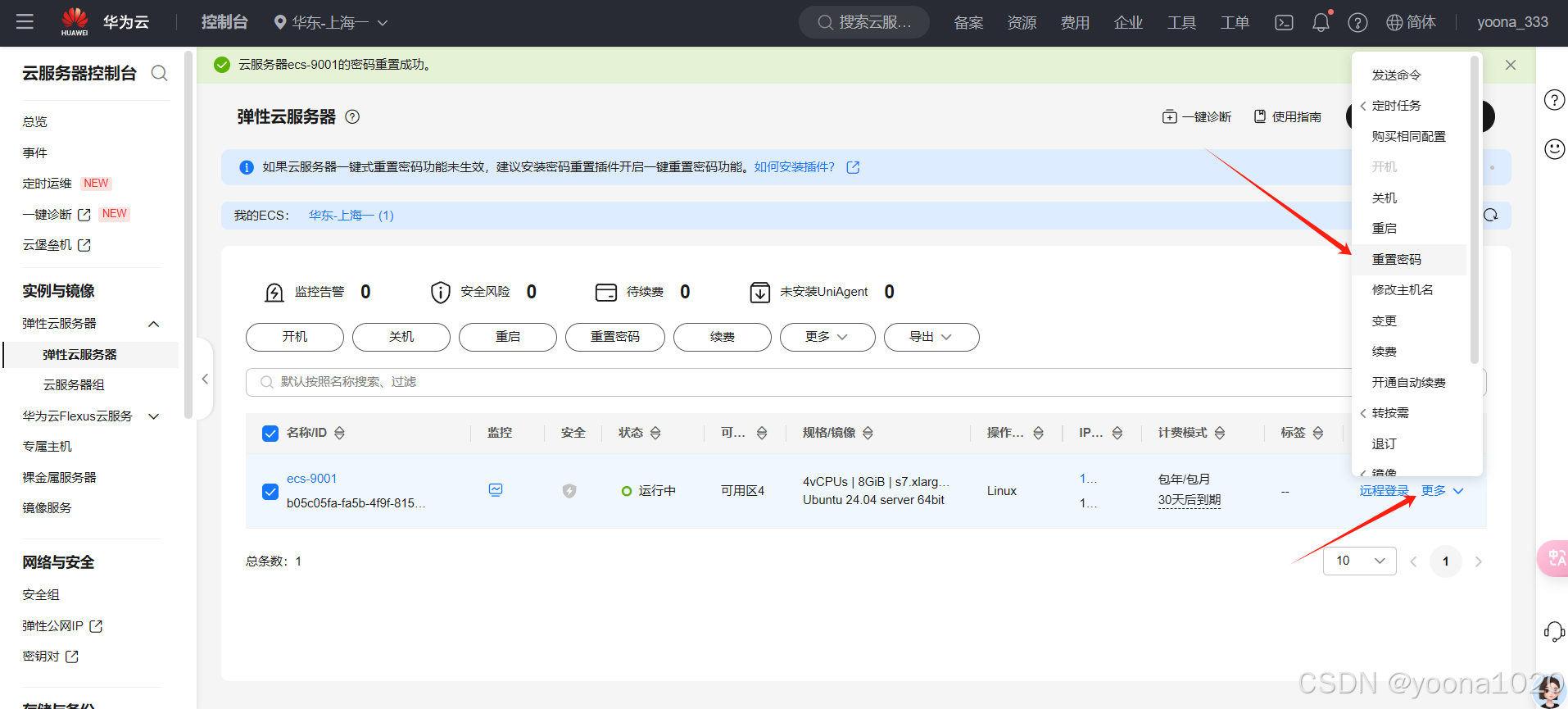This screenshot has height=709, width=1568.
Task: Open monitoring chart icon for ecs-9001
Action: [x=496, y=490]
